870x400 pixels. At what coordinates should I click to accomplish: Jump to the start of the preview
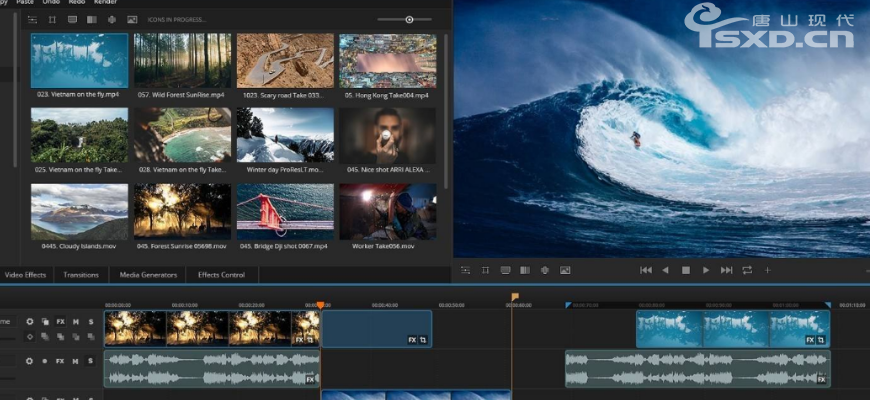[646, 270]
